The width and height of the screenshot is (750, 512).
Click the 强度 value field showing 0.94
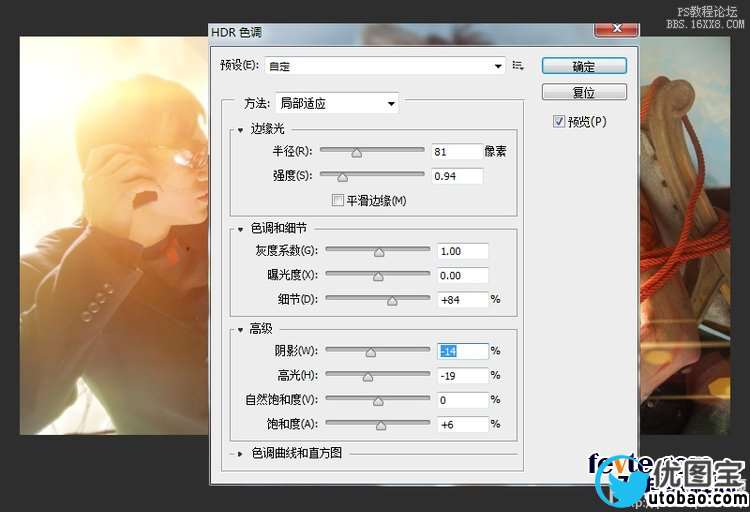coord(457,176)
